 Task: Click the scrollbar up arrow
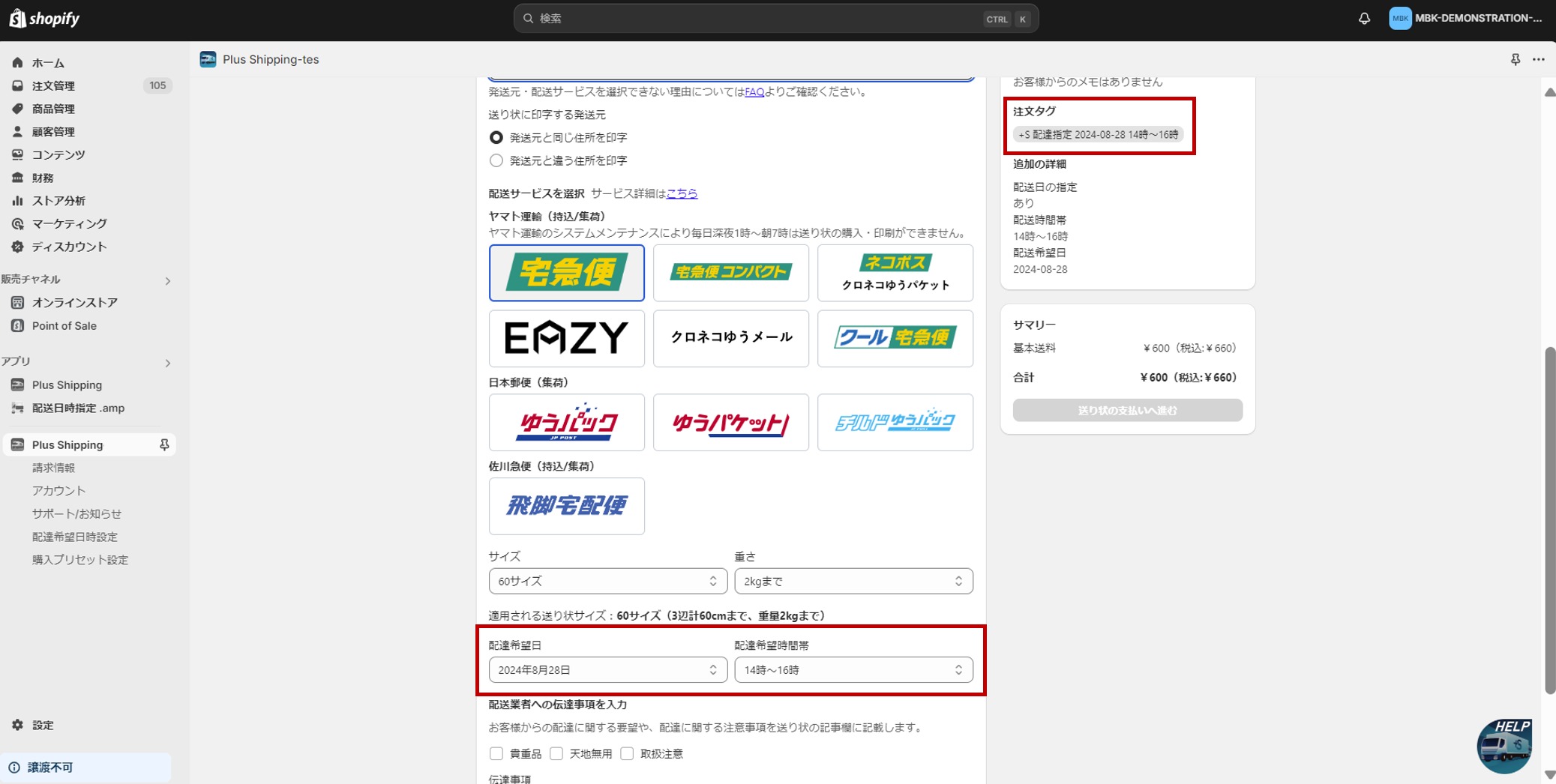click(x=1550, y=92)
